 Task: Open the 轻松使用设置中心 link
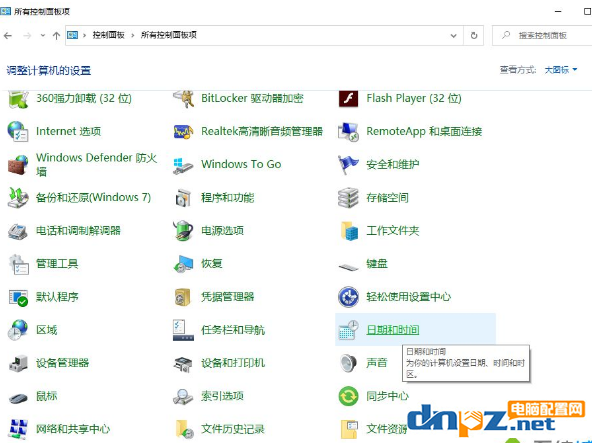tap(409, 297)
